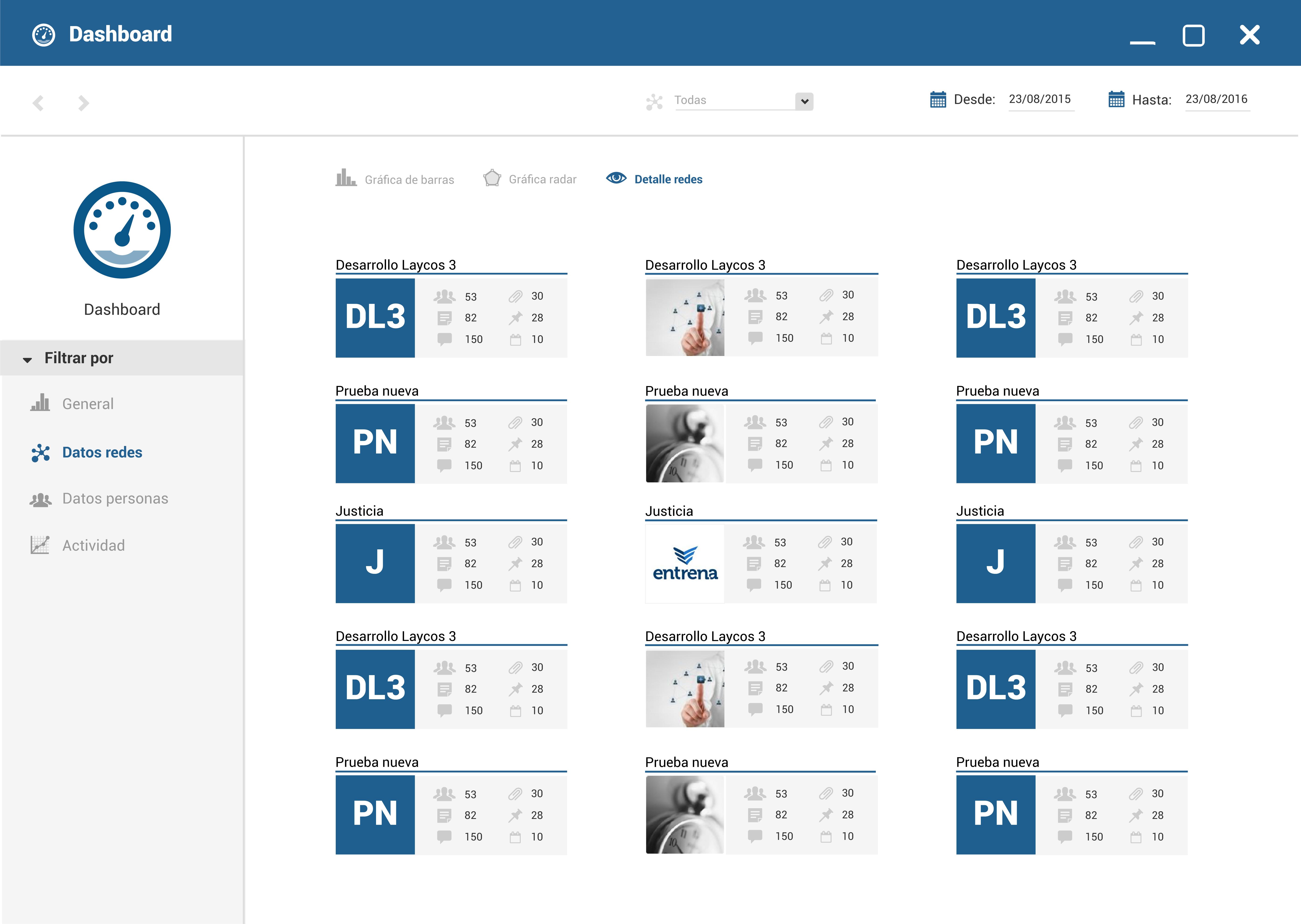Open the finger-touch image tile in top row

click(685, 318)
